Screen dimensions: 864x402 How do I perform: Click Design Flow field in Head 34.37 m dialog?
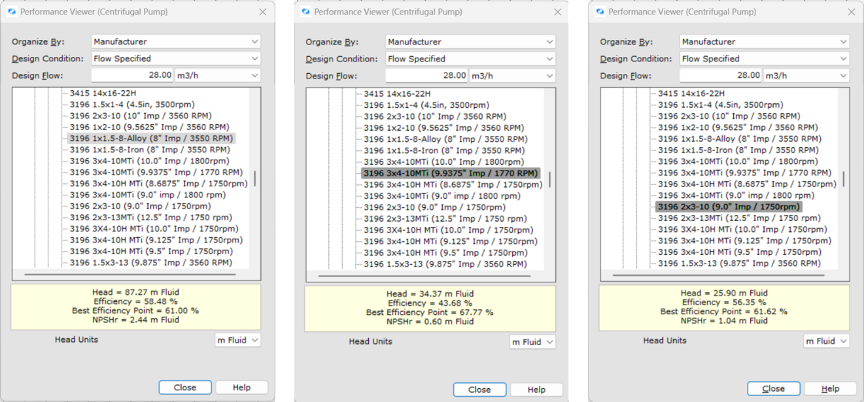424,76
